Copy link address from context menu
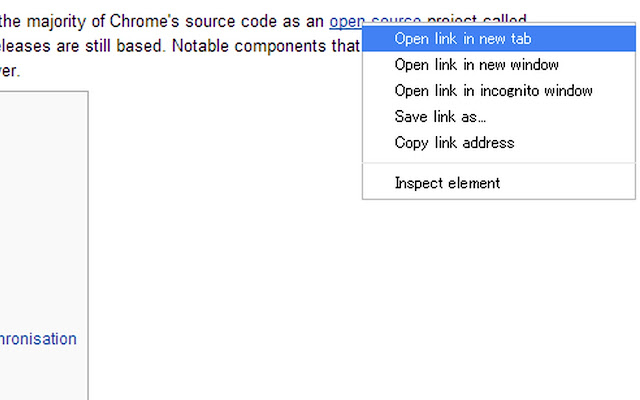The width and height of the screenshot is (640, 400). [454, 143]
